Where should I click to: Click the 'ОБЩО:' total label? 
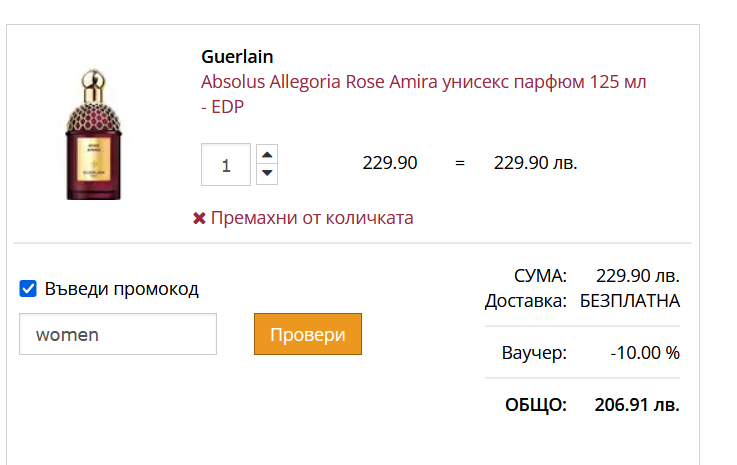(x=535, y=405)
